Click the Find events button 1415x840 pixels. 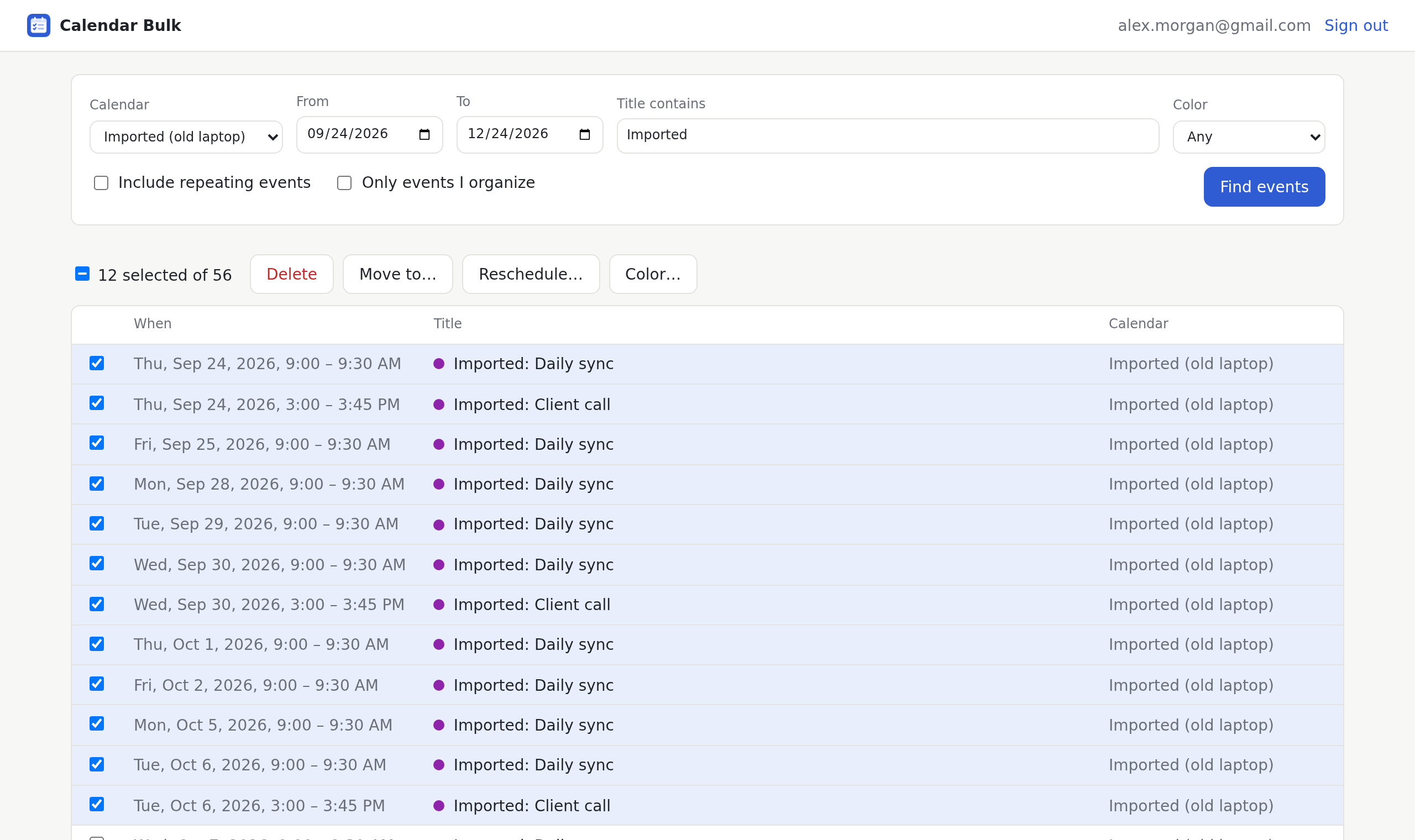1264,187
